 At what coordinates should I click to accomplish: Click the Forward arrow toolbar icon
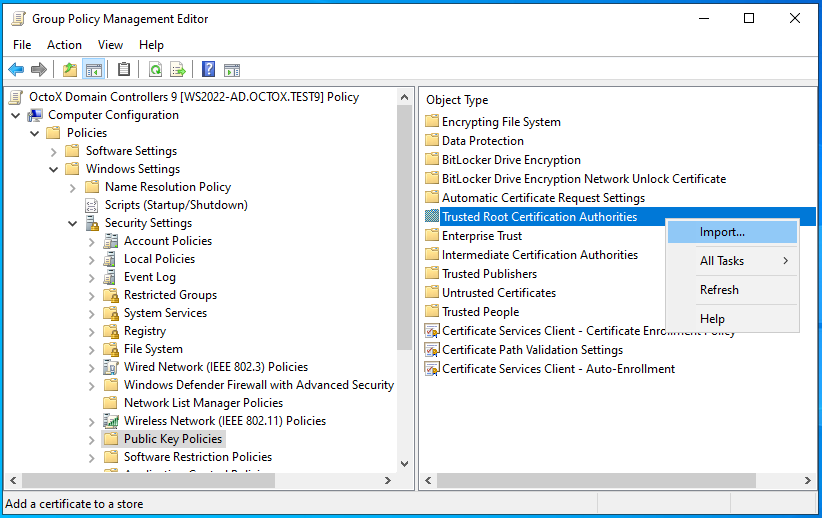pyautogui.click(x=39, y=69)
